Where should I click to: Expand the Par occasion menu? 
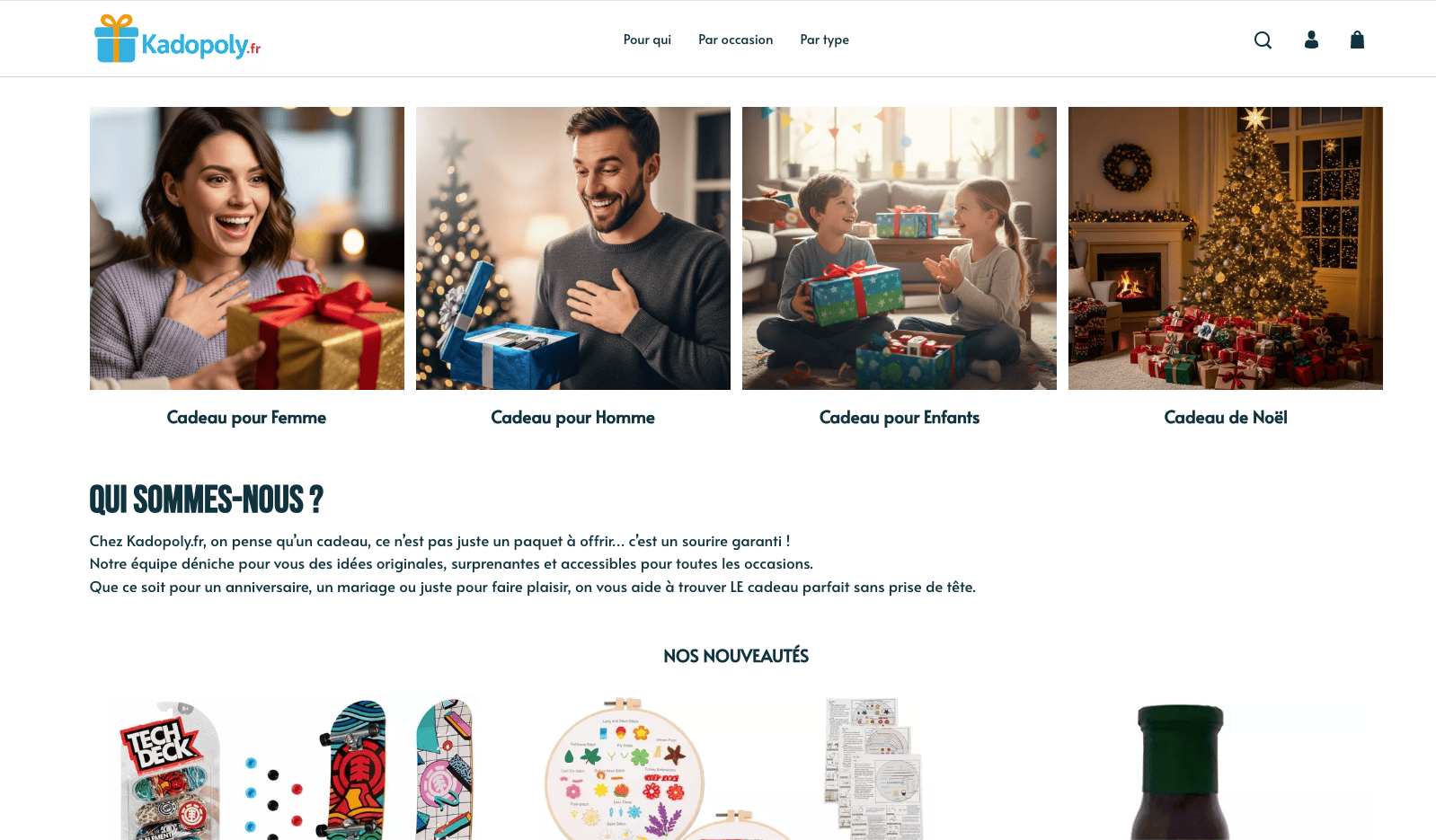(x=735, y=40)
